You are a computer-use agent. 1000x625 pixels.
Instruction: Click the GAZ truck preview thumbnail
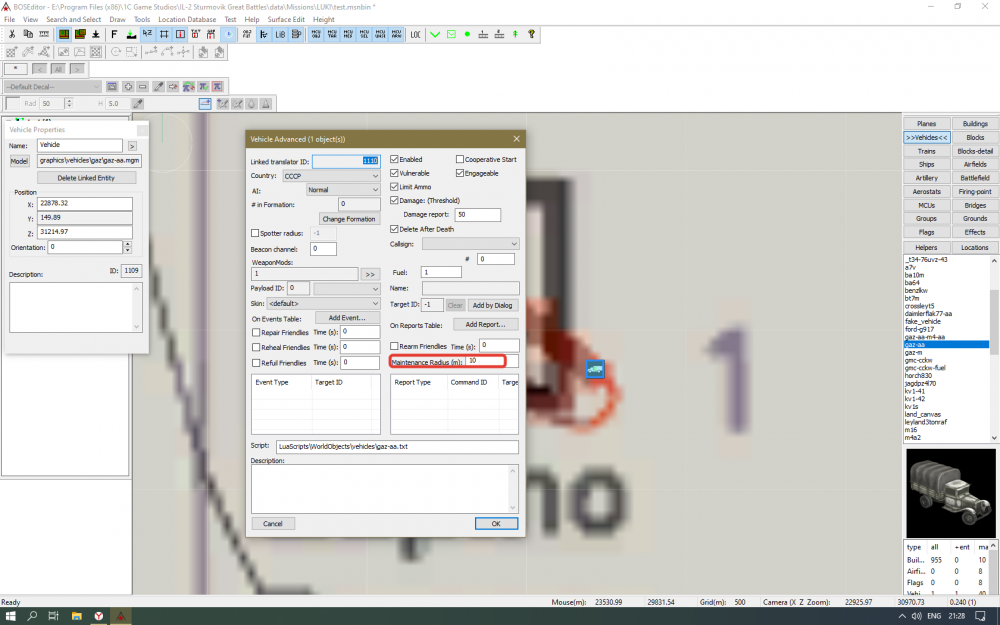950,493
